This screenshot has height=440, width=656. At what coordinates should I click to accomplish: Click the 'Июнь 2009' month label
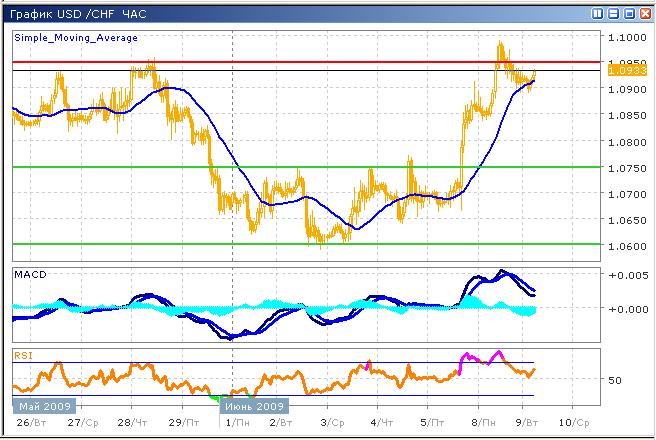click(256, 406)
